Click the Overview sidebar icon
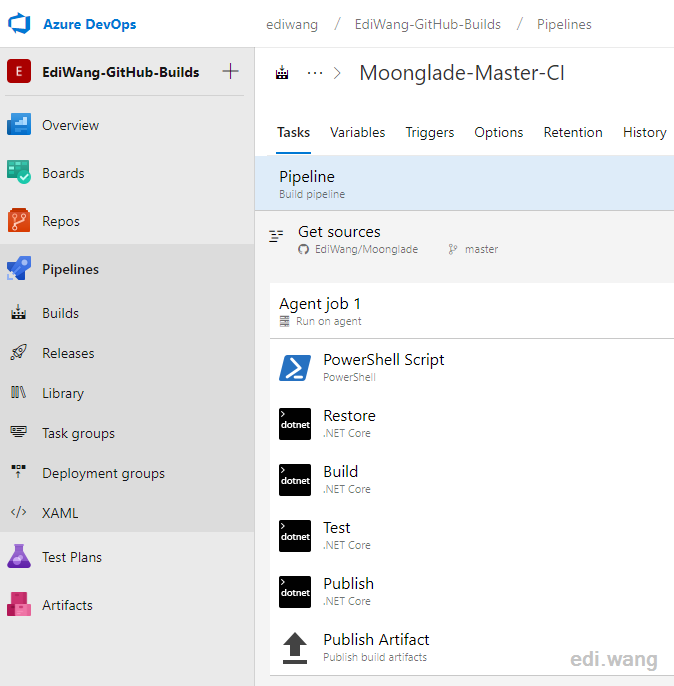The height and width of the screenshot is (686, 674). [19, 125]
